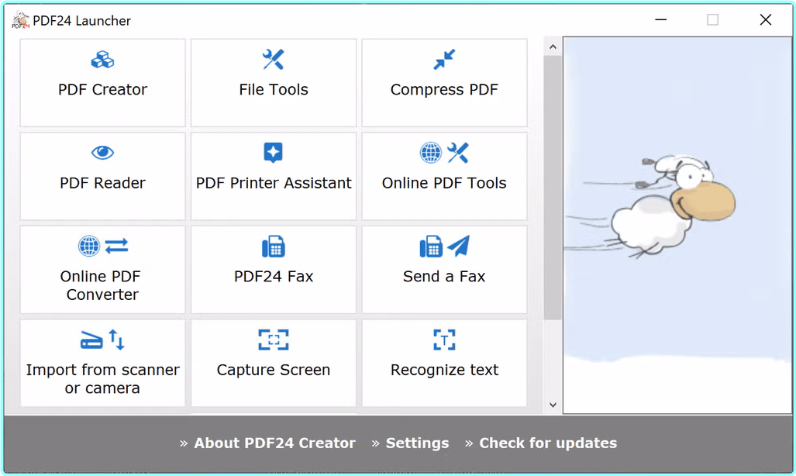This screenshot has height=476, width=796.
Task: Minimize the PDF24 Launcher window
Action: [660, 20]
